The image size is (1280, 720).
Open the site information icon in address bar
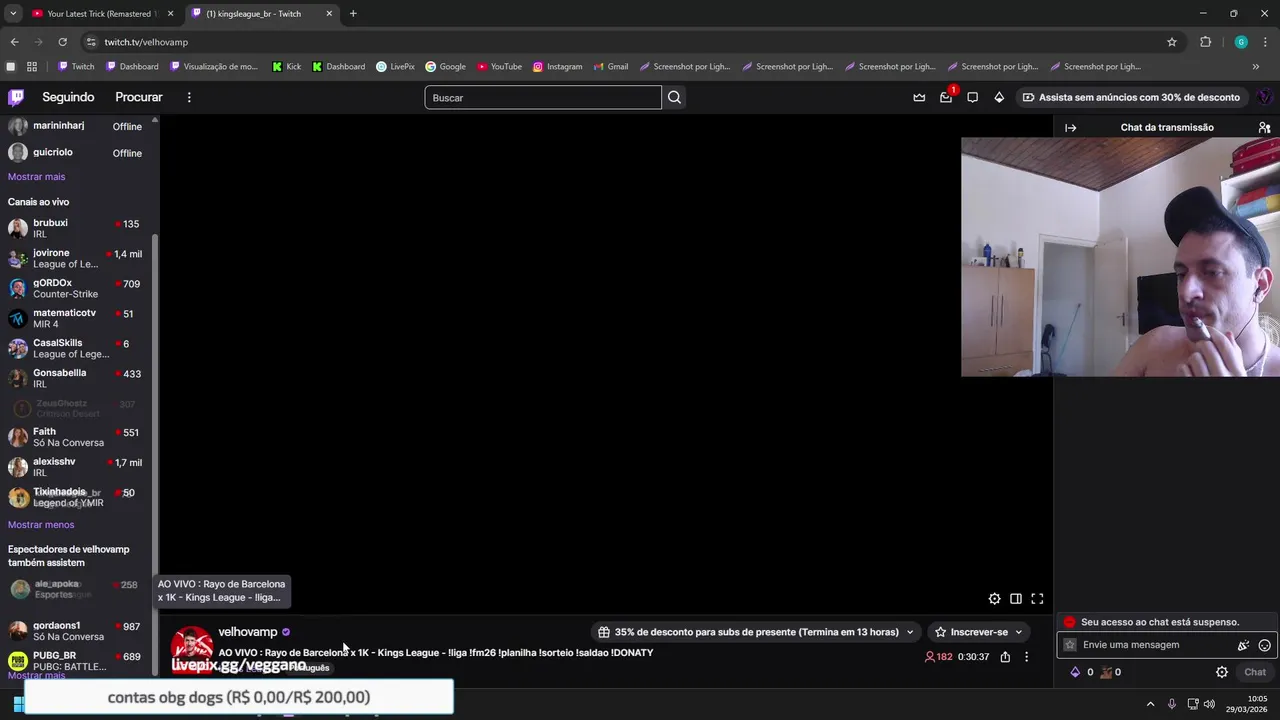tap(91, 42)
